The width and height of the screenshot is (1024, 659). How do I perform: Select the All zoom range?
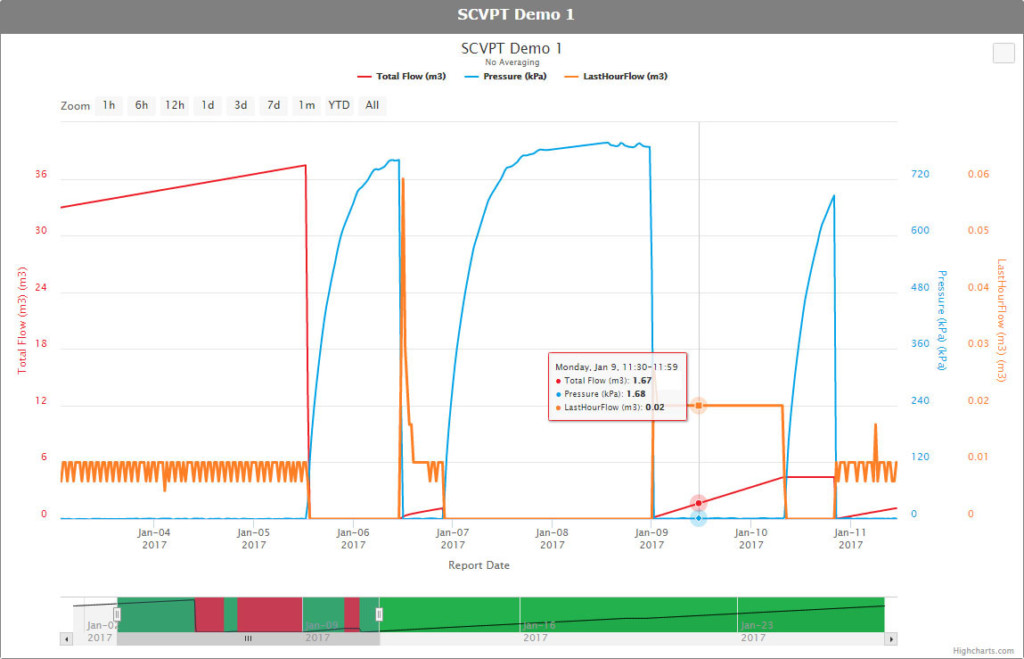click(x=372, y=105)
